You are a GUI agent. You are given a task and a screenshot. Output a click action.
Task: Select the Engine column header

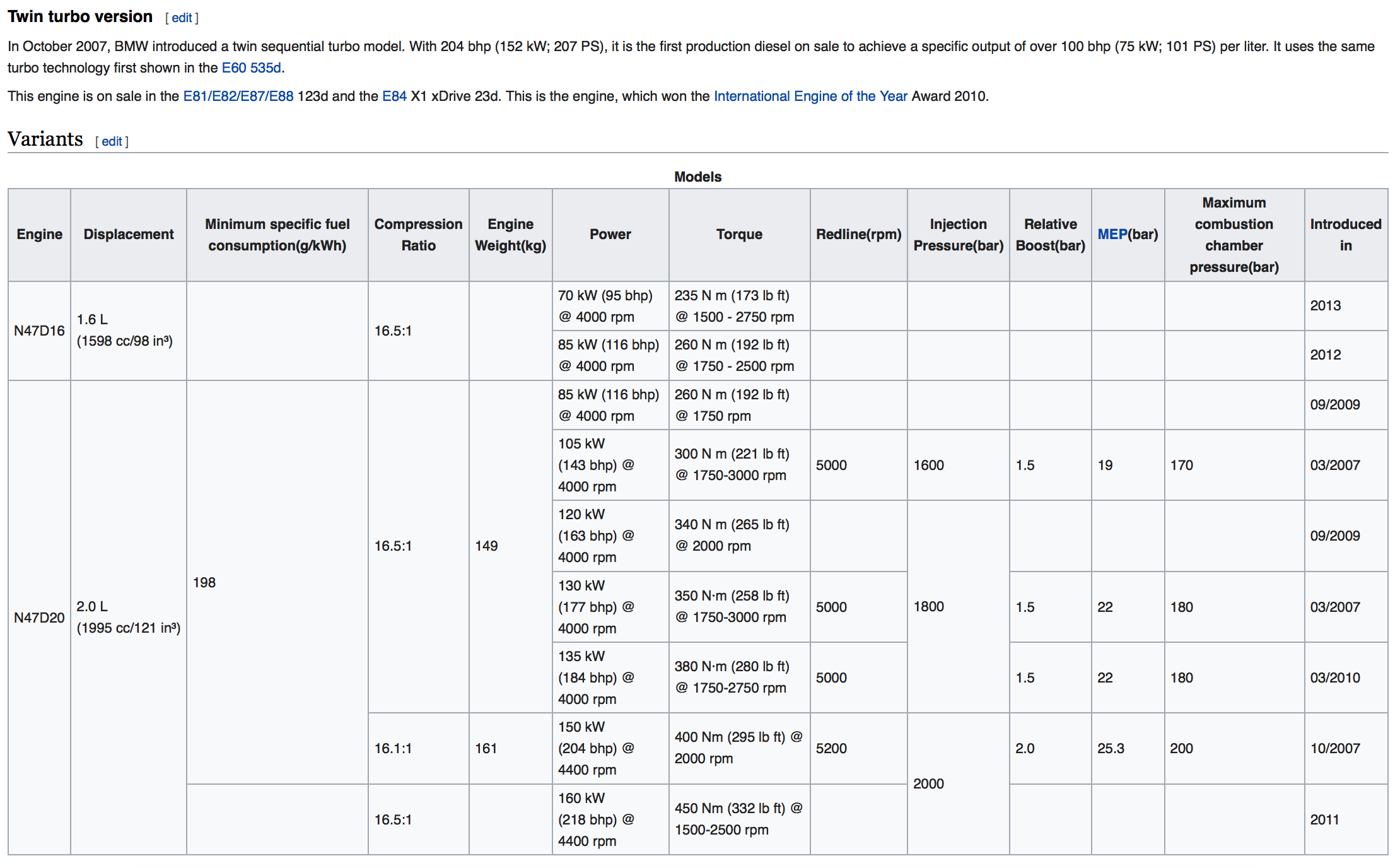click(39, 235)
